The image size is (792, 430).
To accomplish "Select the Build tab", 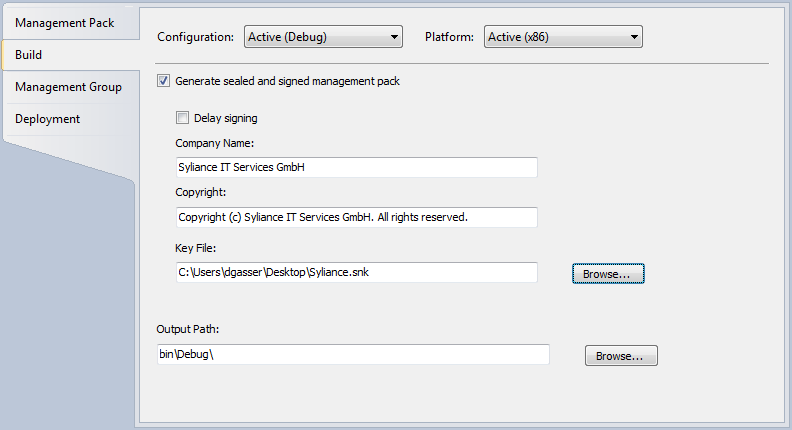I will coord(30,55).
